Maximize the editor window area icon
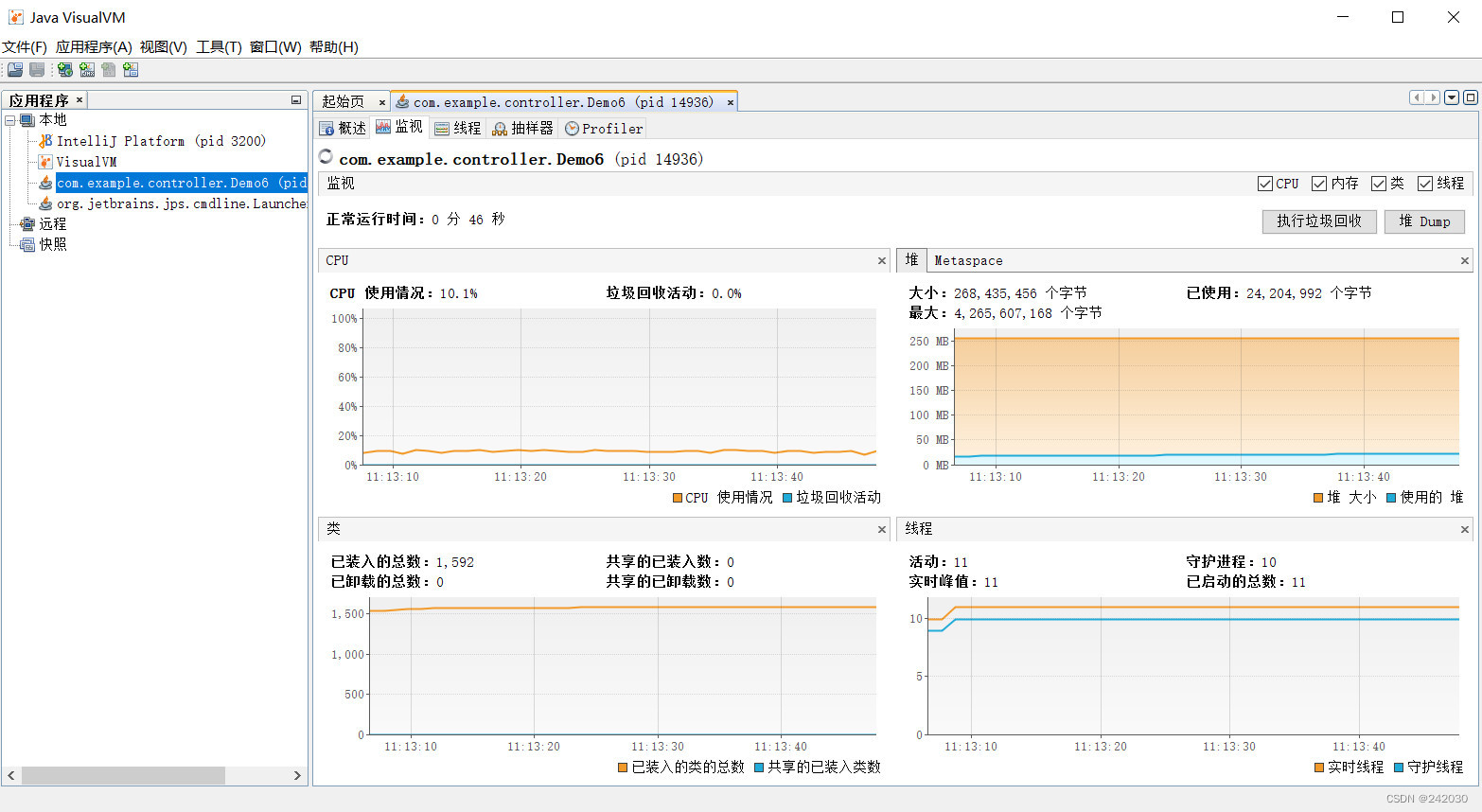The image size is (1482, 812). [x=1471, y=97]
